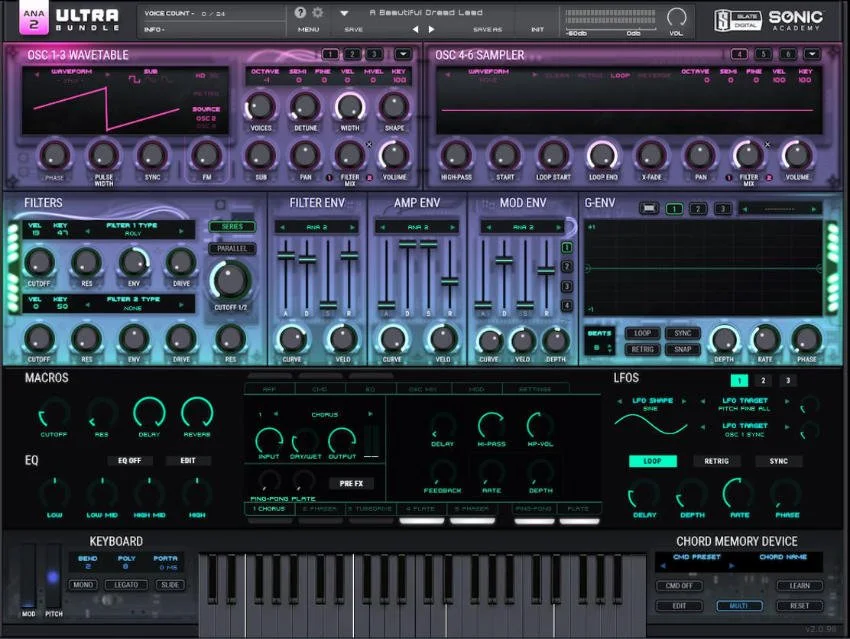Click keyboard MONO button
This screenshot has width=850, height=639.
coord(83,585)
